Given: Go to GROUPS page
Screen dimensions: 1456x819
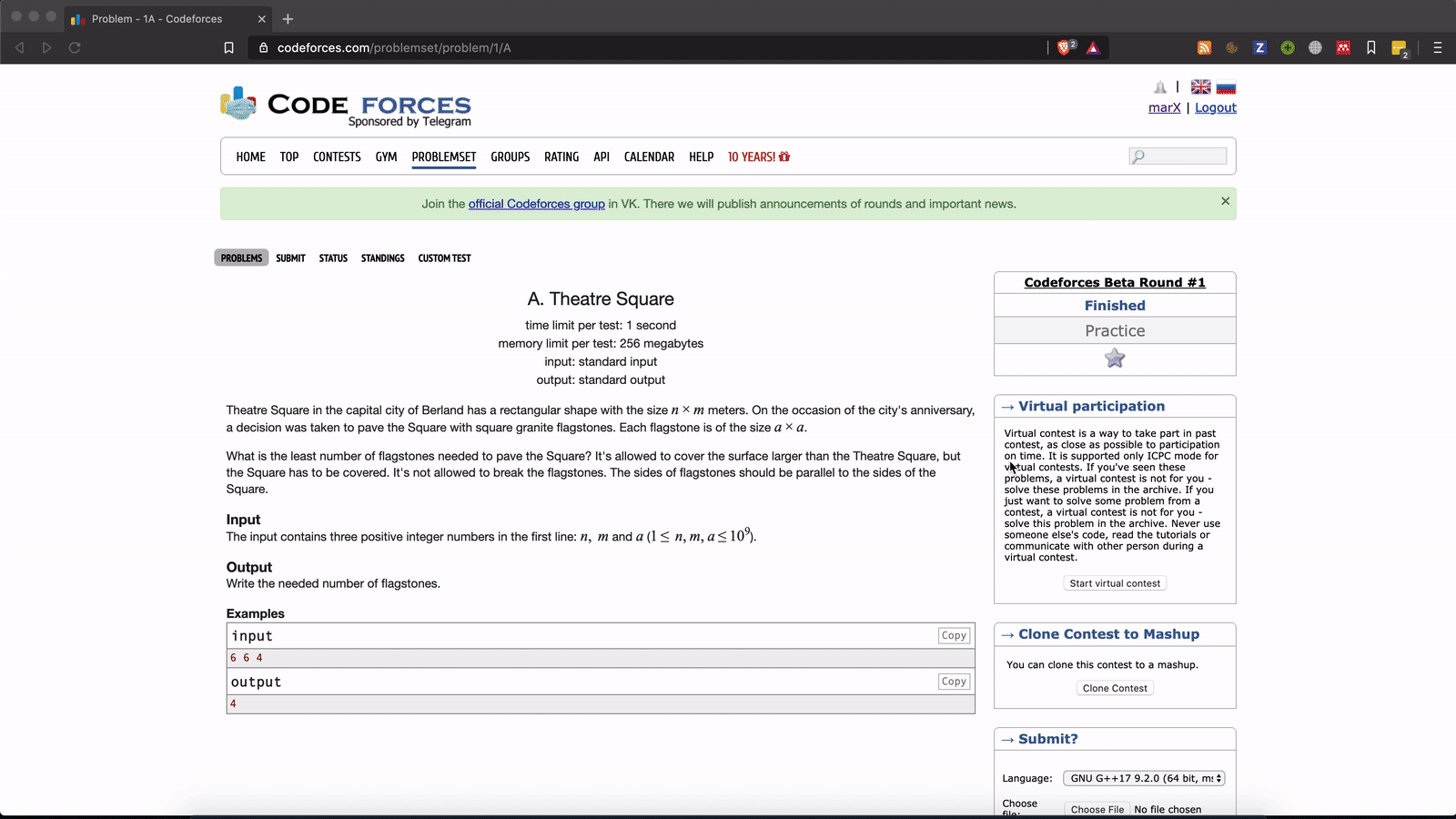Looking at the screenshot, I should click(x=511, y=157).
